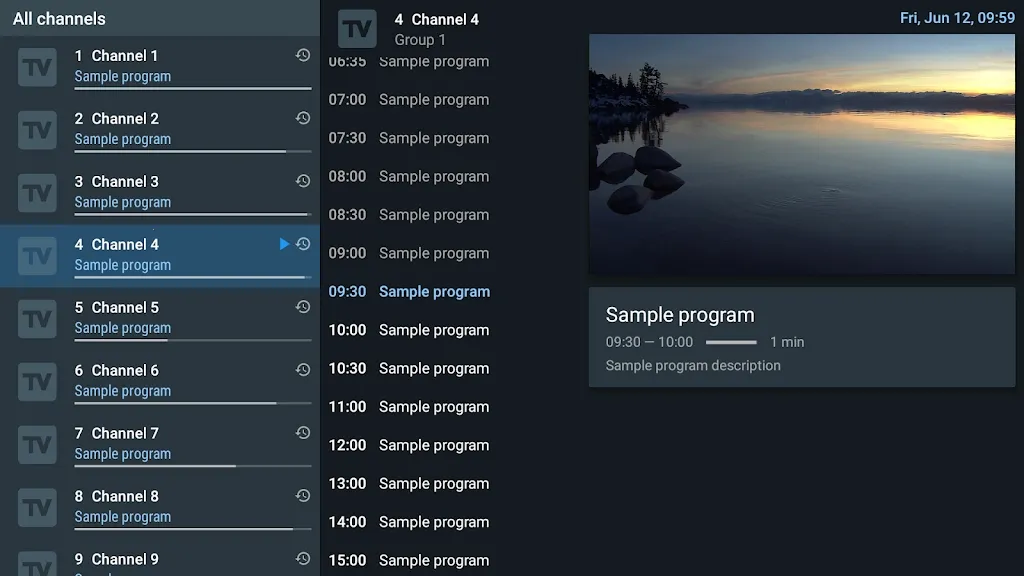The height and width of the screenshot is (576, 1024).
Task: Switch to Channel 9 in the list
Action: click(160, 562)
